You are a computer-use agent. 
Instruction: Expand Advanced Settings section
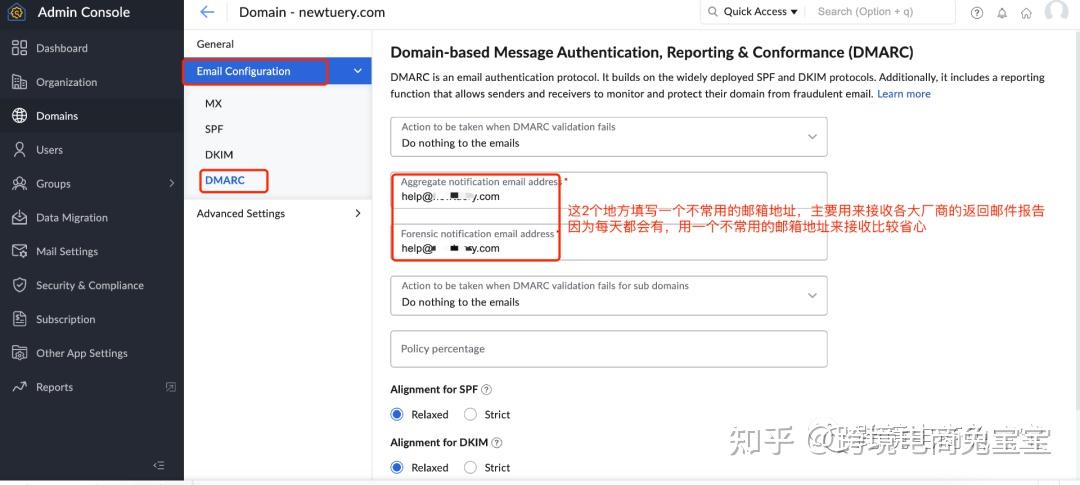tap(277, 213)
